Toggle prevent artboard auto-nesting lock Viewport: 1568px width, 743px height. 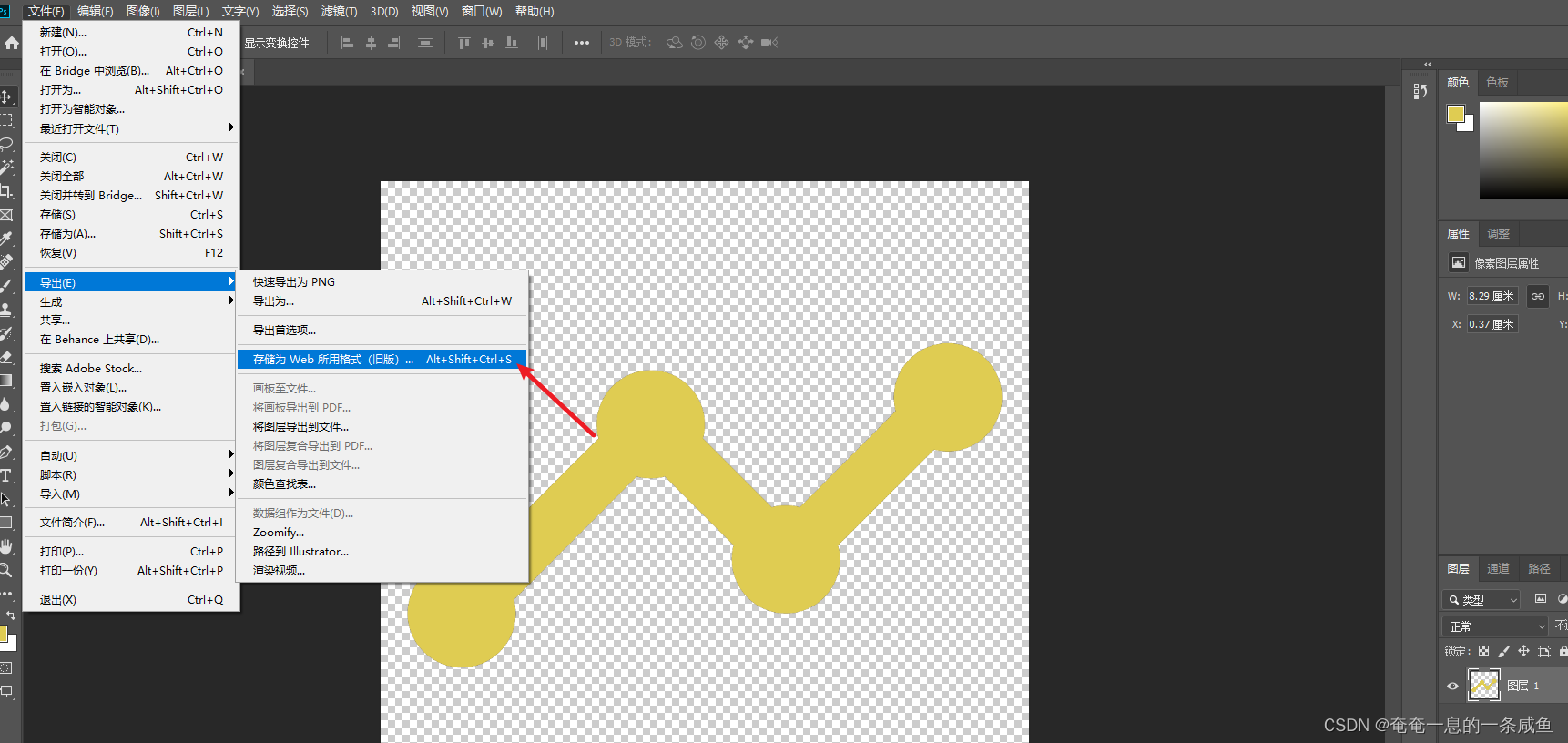[x=1543, y=651]
